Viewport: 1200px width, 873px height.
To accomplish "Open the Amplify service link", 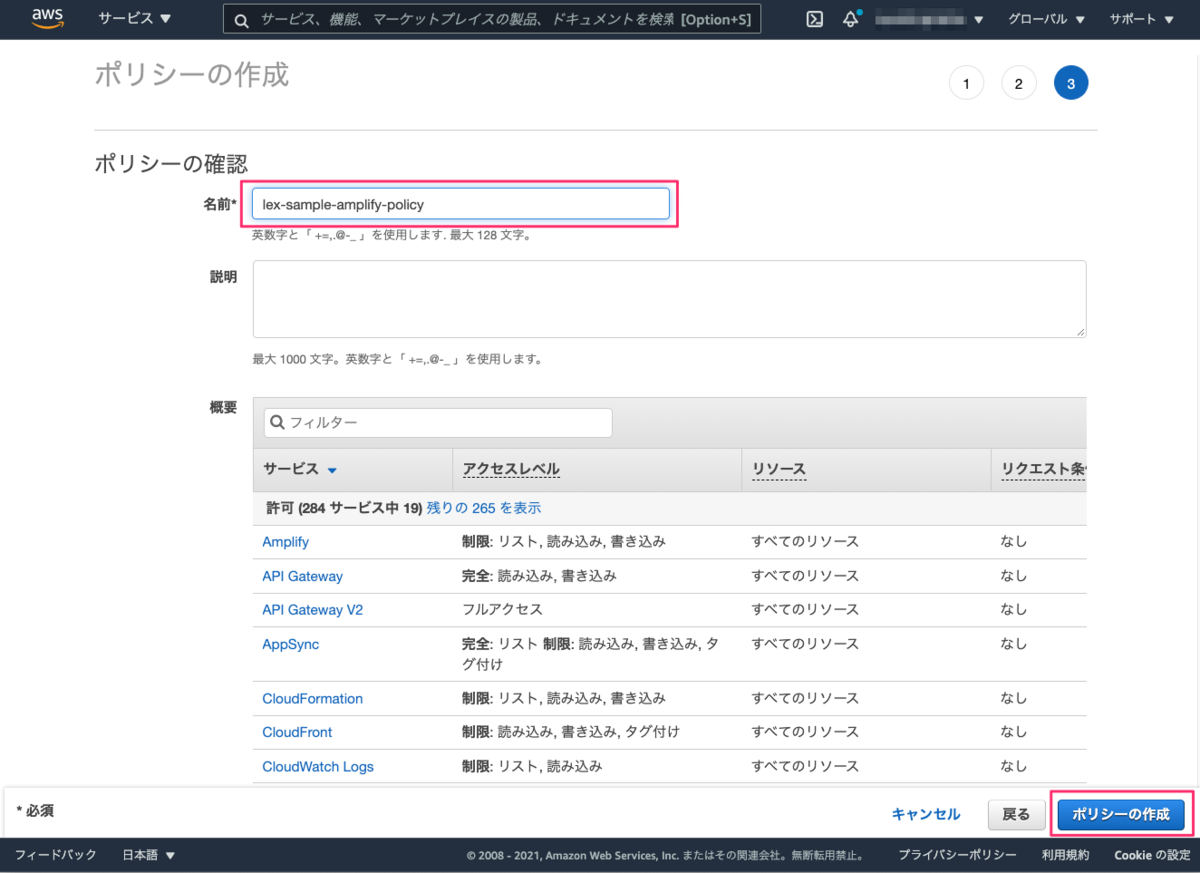I will [285, 541].
